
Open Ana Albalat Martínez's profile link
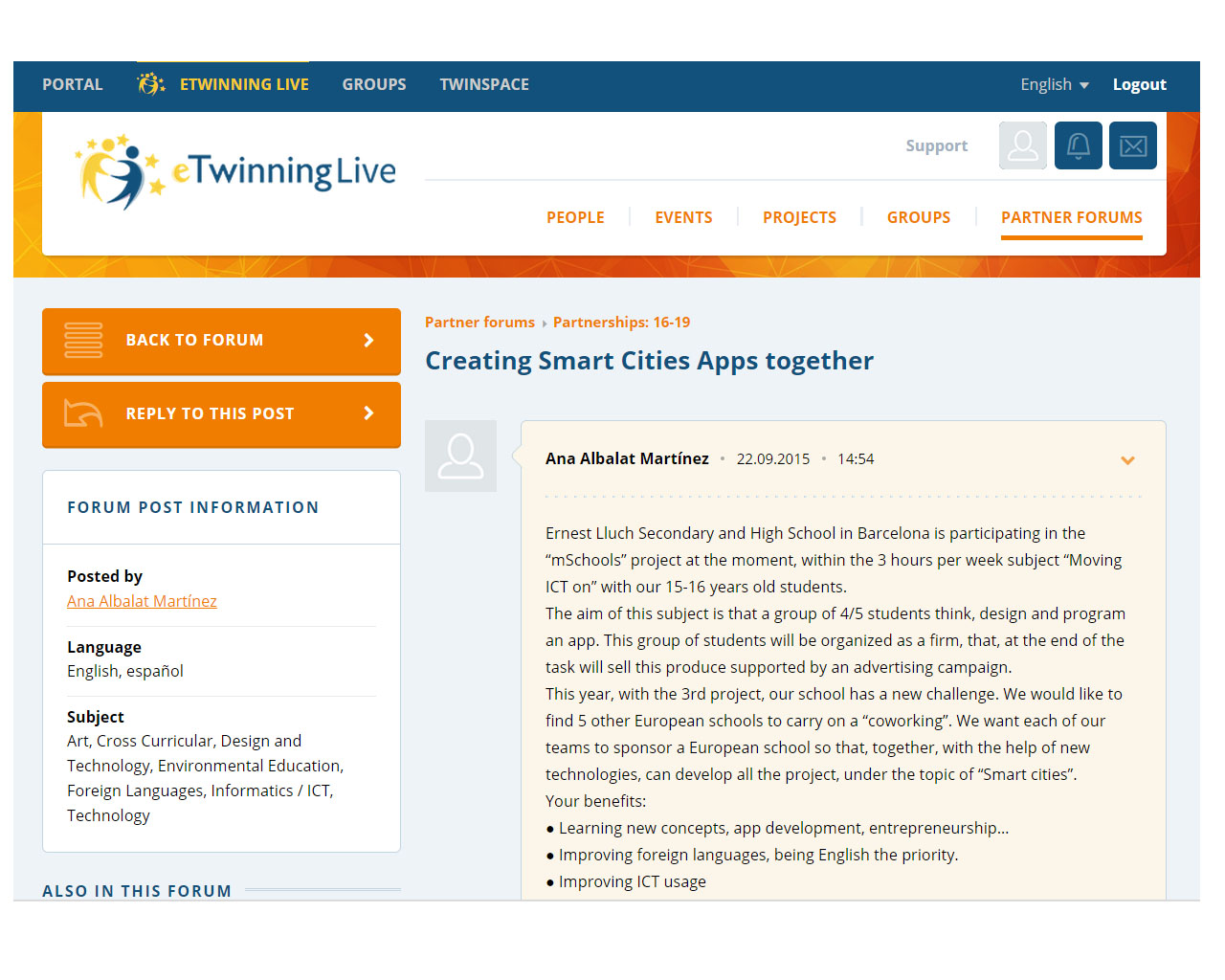[142, 601]
